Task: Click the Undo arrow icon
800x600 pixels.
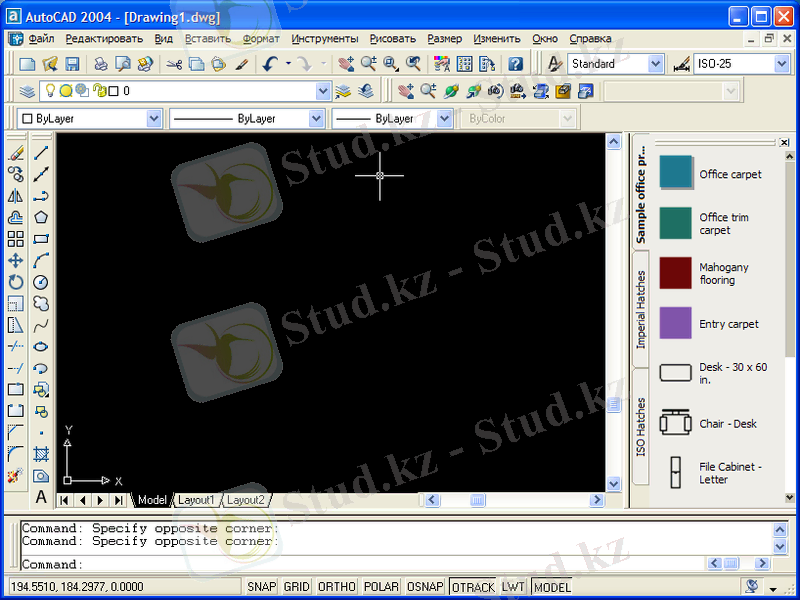Action: click(270, 64)
